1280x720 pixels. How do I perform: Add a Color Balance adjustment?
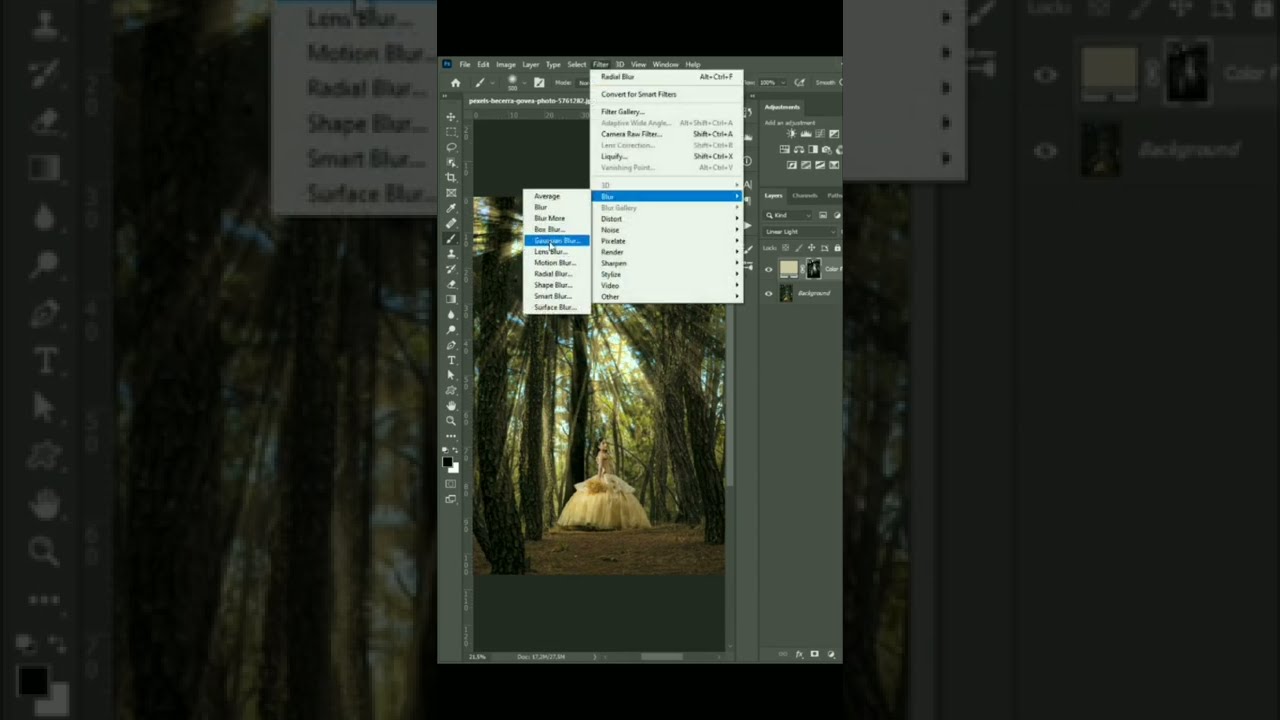click(799, 149)
